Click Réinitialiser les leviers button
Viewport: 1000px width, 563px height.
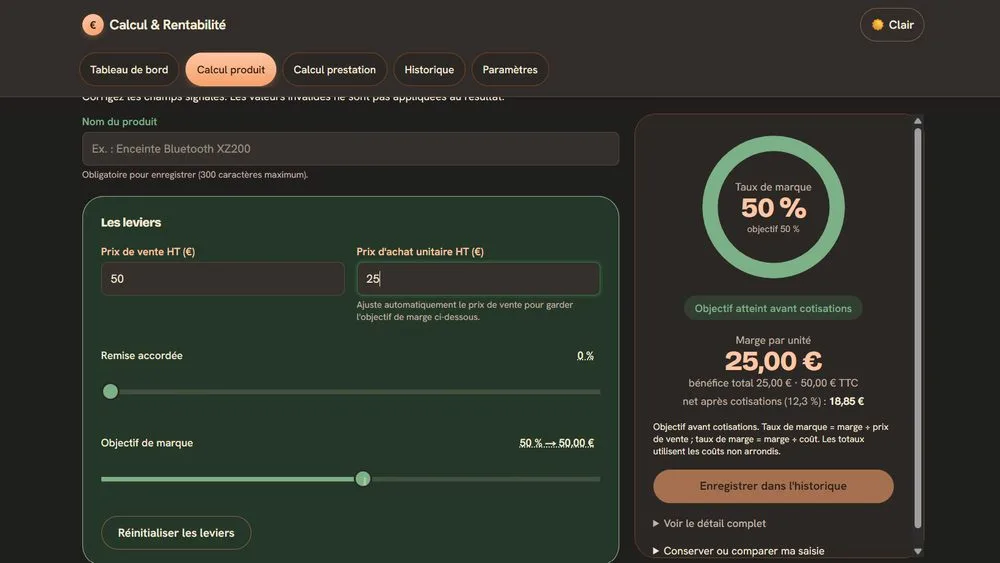pyautogui.click(x=176, y=532)
